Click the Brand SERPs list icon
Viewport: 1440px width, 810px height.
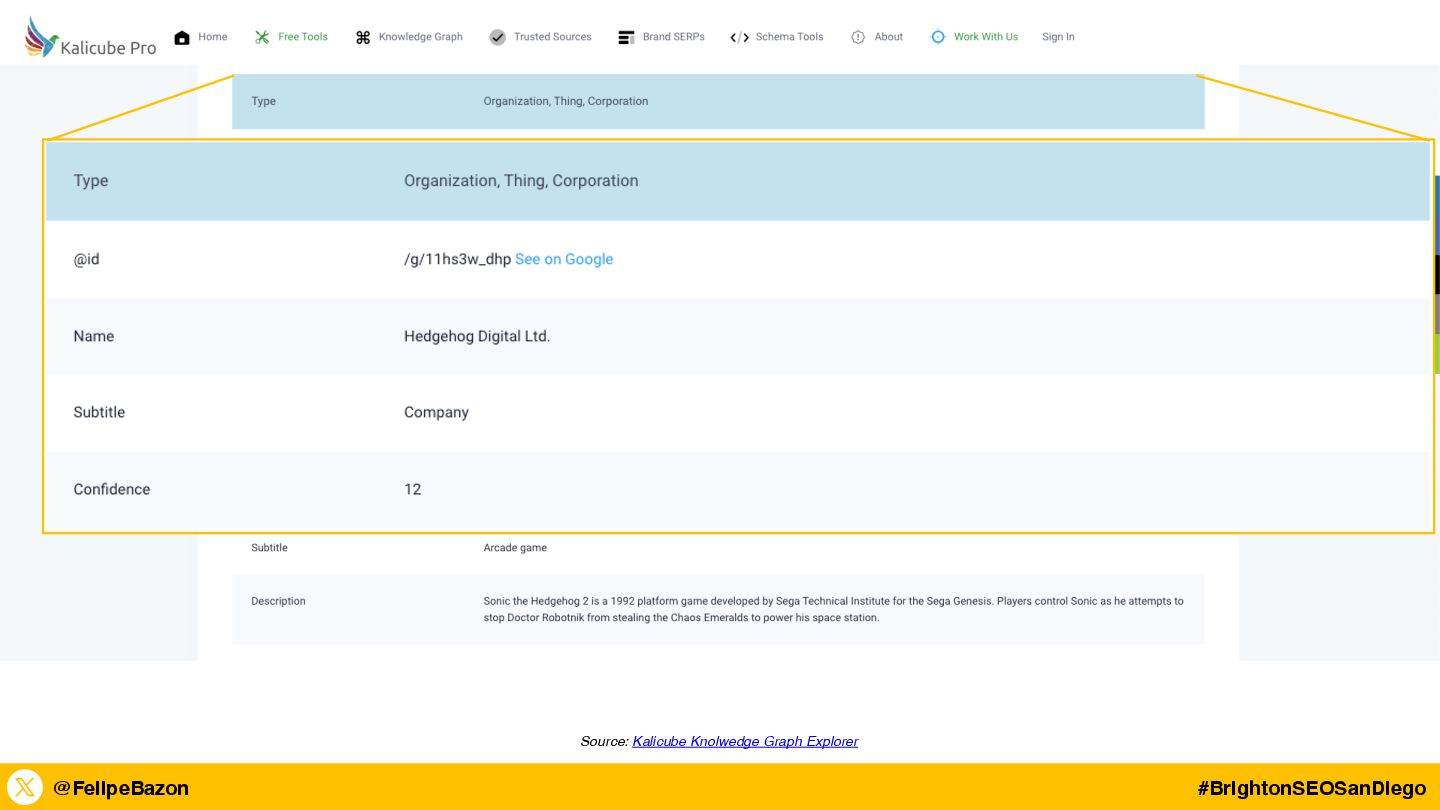pos(626,37)
